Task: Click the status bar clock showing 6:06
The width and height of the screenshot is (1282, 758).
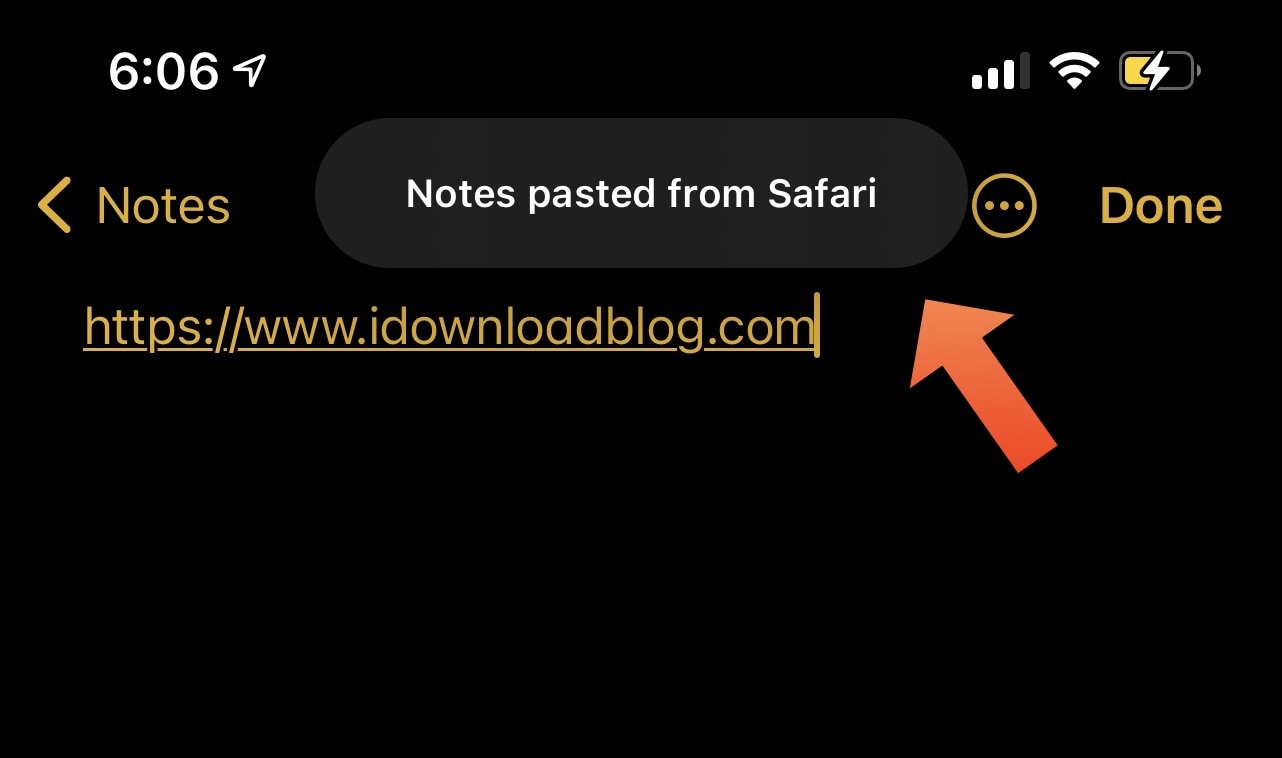Action: coord(163,71)
